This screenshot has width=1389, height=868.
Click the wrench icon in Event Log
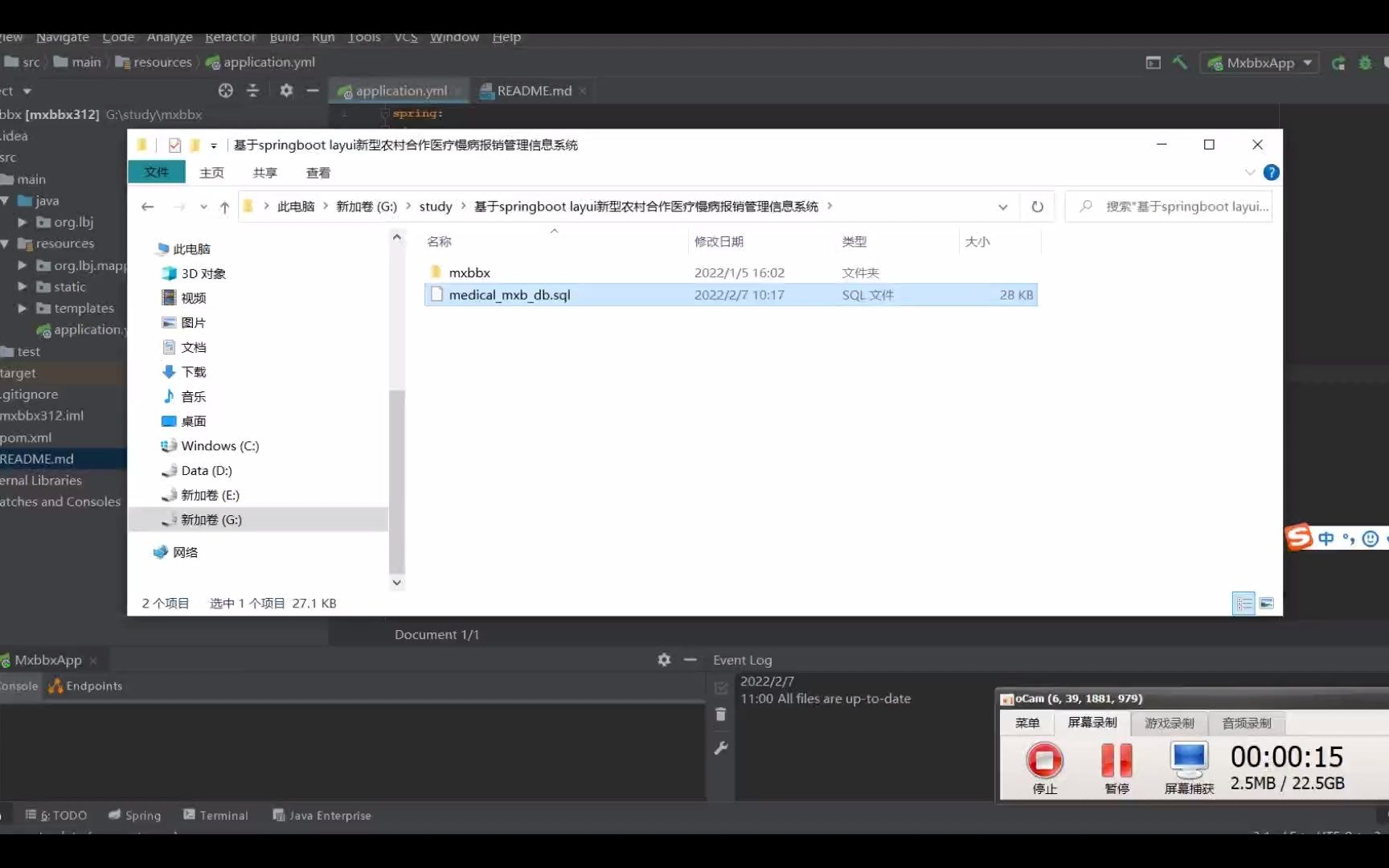tap(721, 748)
